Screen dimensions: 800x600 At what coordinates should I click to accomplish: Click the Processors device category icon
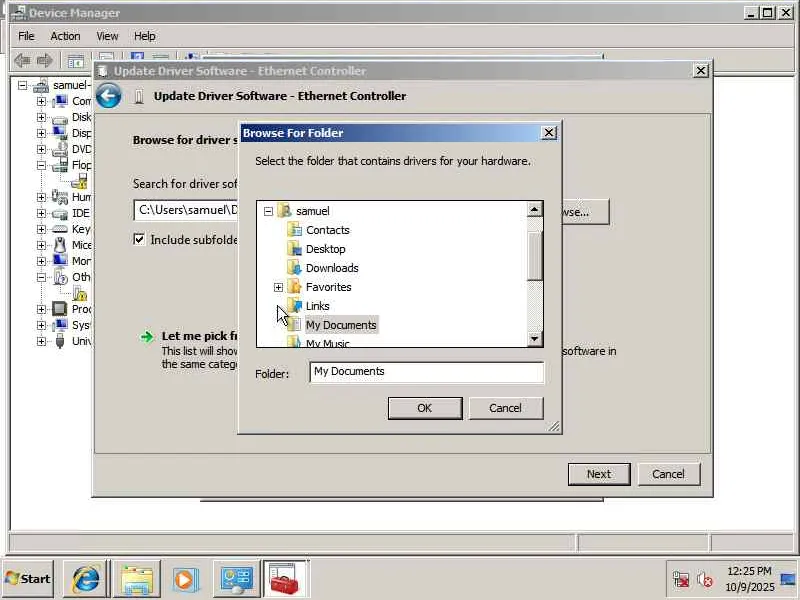tap(60, 309)
